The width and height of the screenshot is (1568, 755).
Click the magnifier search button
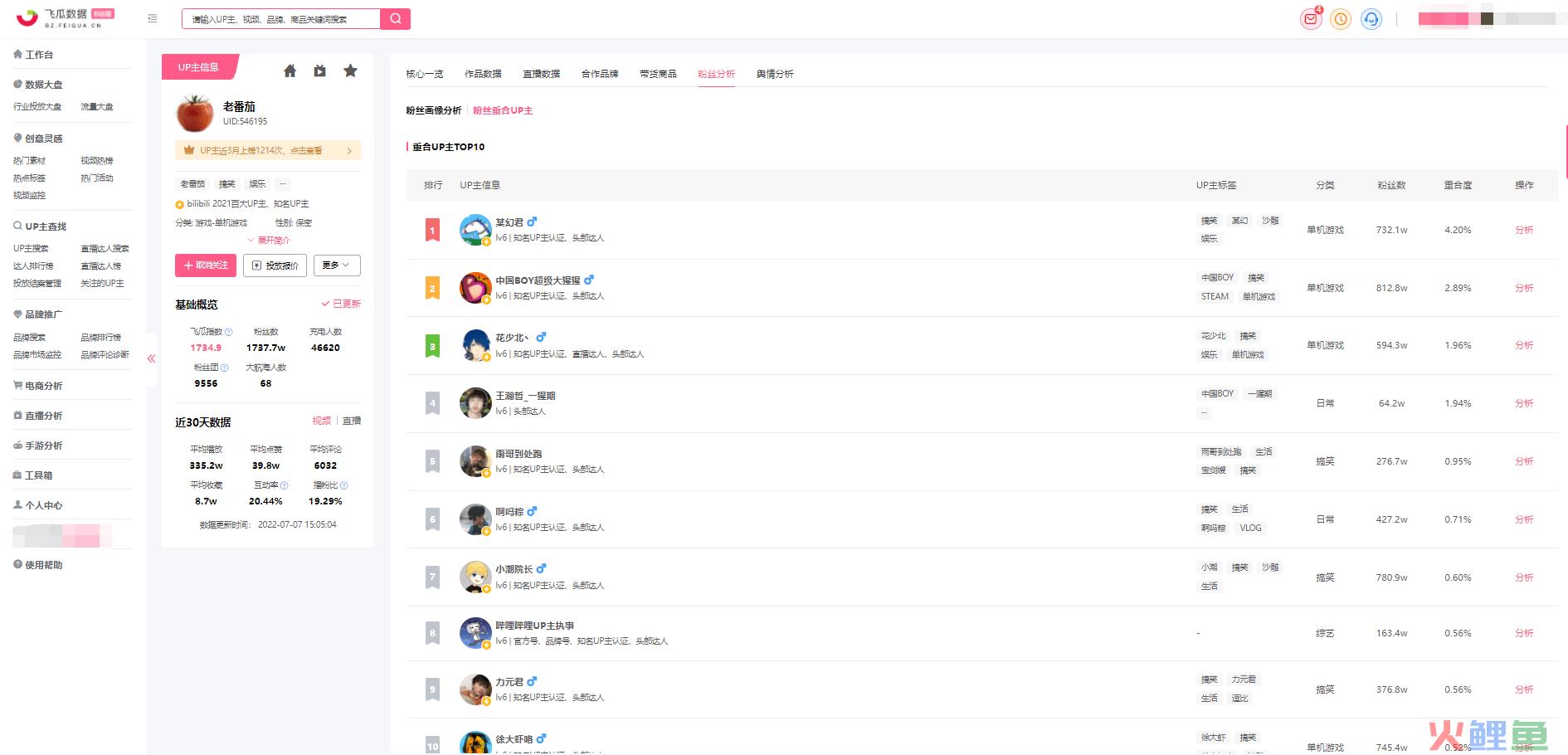click(396, 19)
